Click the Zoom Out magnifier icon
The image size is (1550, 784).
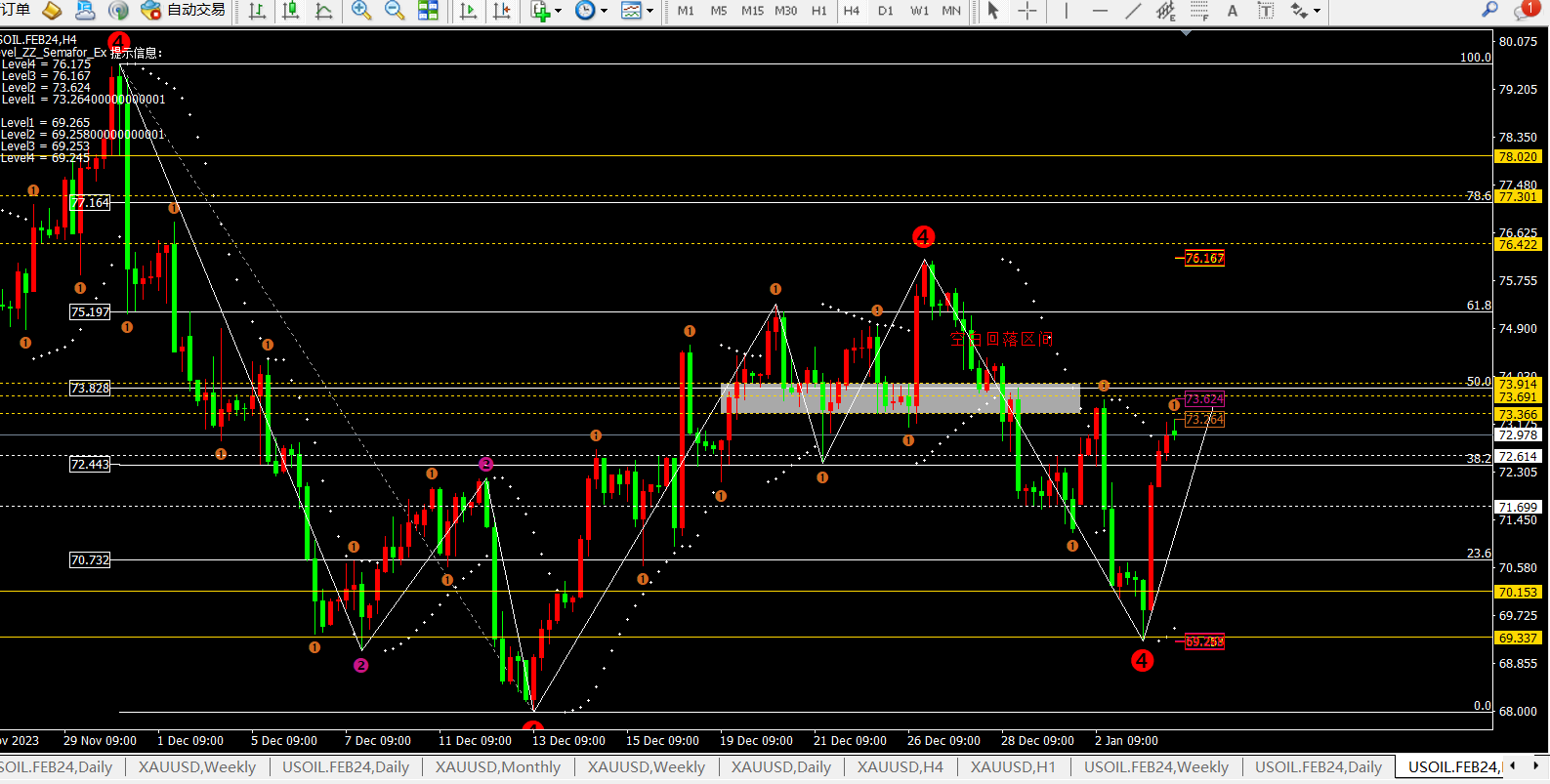tap(394, 11)
